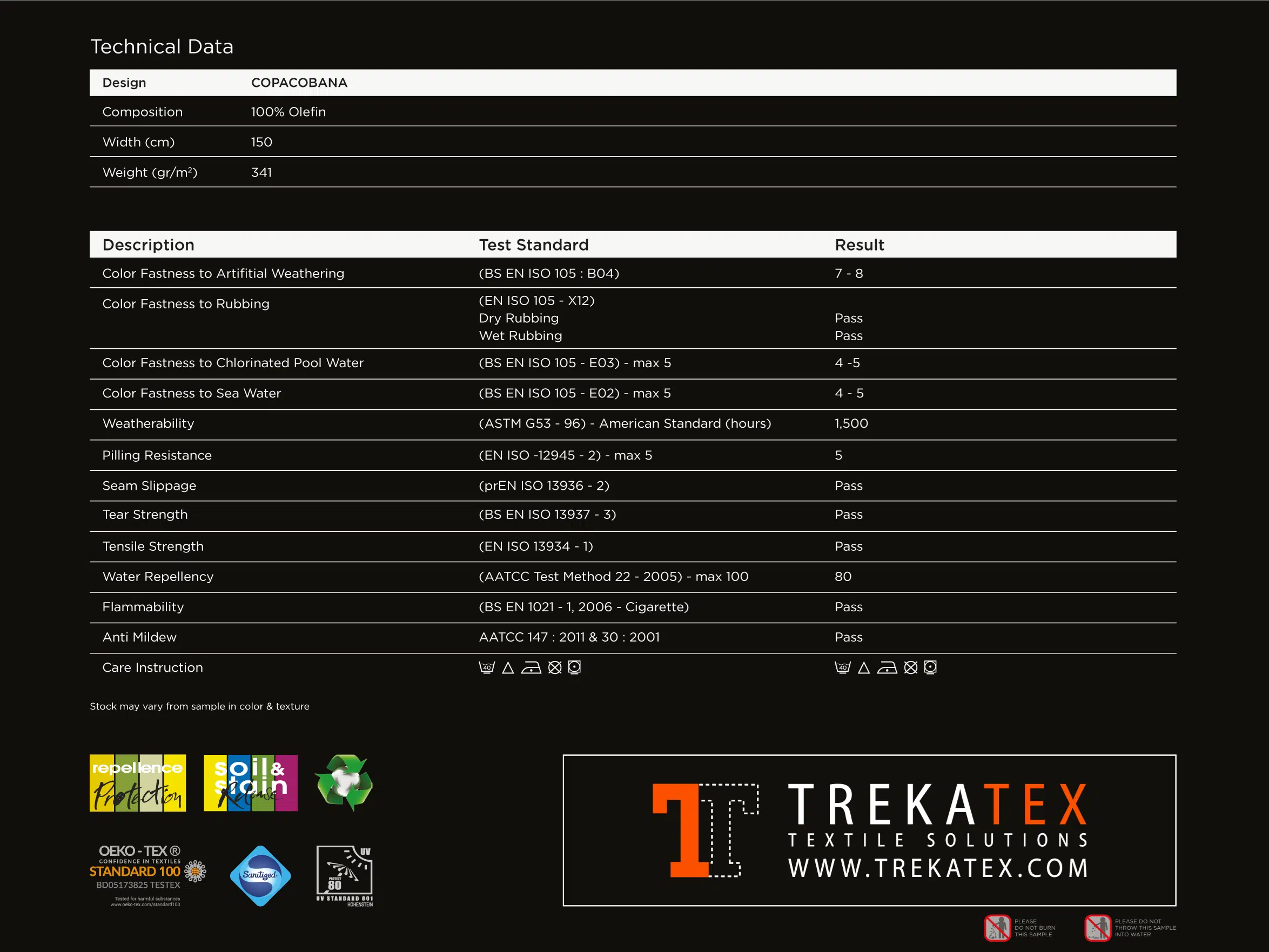Open the WWW.TREKATEX.COM link

coord(938,868)
